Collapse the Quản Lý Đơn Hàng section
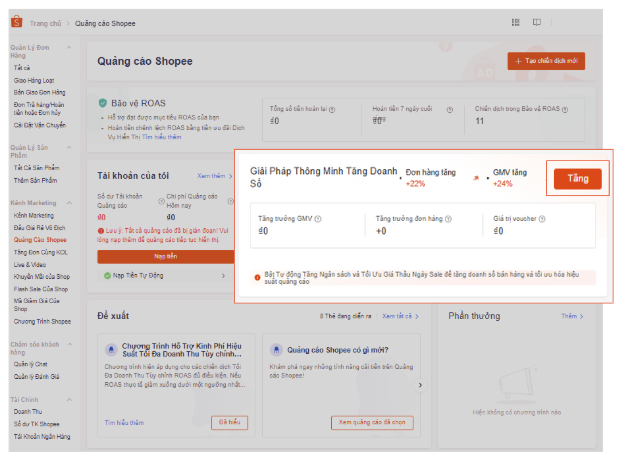 [x=69, y=47]
